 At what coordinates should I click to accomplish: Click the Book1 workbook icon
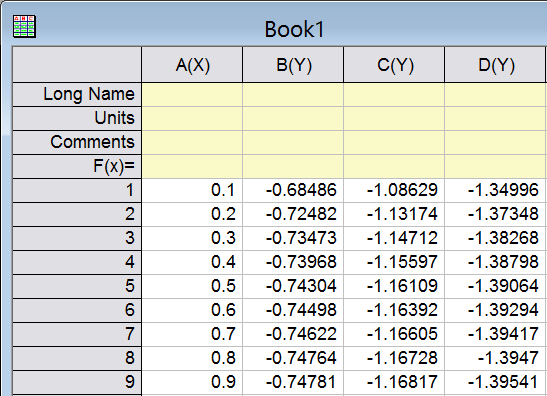[x=24, y=26]
